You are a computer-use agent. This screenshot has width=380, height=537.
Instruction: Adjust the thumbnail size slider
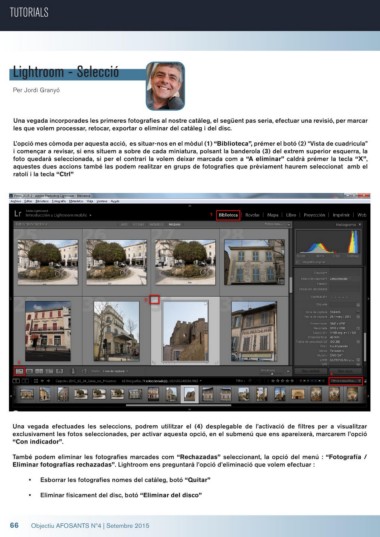pyautogui.click(x=272, y=372)
